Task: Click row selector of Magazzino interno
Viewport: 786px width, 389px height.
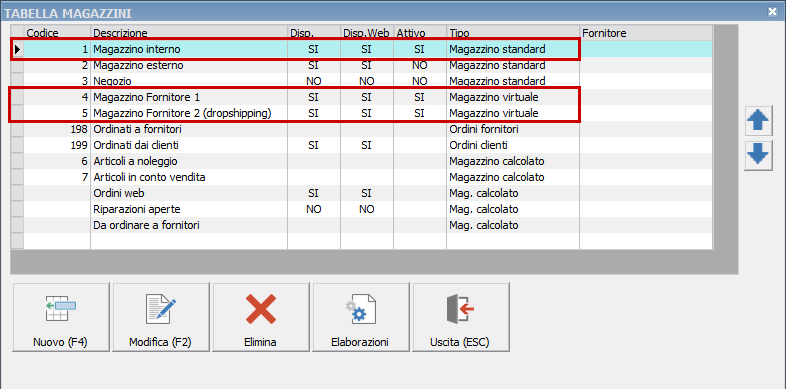Action: 18,50
